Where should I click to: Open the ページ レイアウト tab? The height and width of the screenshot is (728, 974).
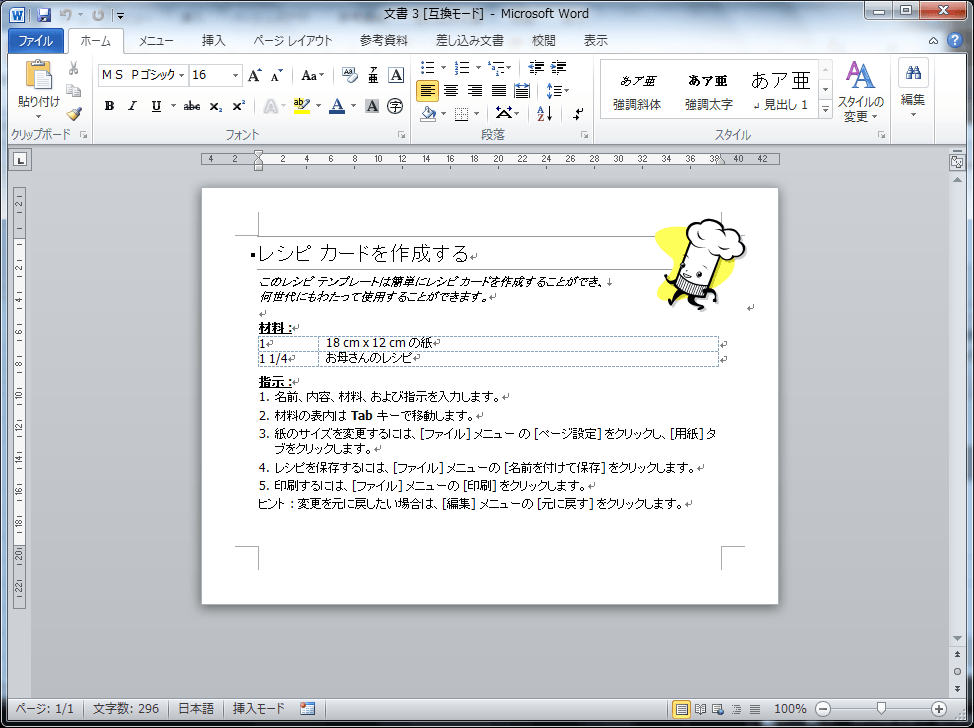(292, 41)
